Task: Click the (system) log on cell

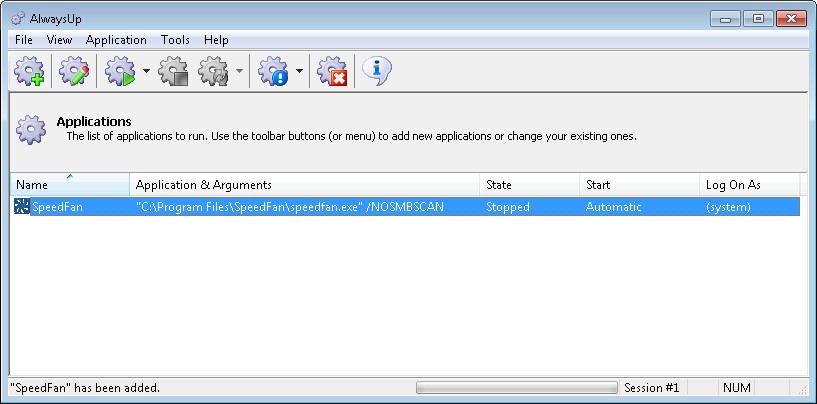Action: (728, 207)
